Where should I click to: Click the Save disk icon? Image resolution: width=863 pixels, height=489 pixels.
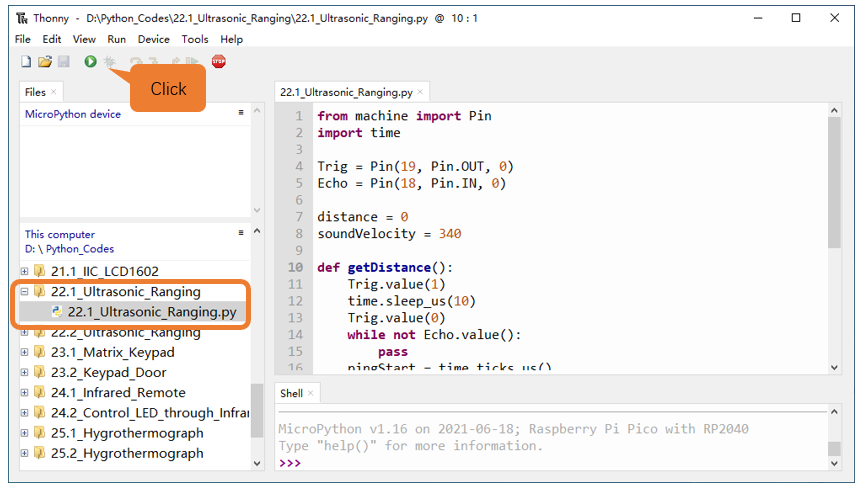pos(64,62)
